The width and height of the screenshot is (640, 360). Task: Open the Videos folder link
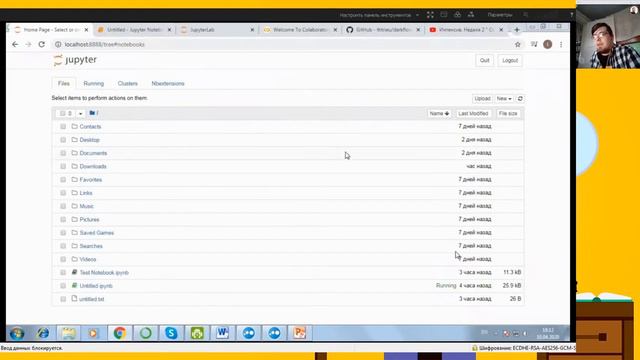(x=88, y=259)
